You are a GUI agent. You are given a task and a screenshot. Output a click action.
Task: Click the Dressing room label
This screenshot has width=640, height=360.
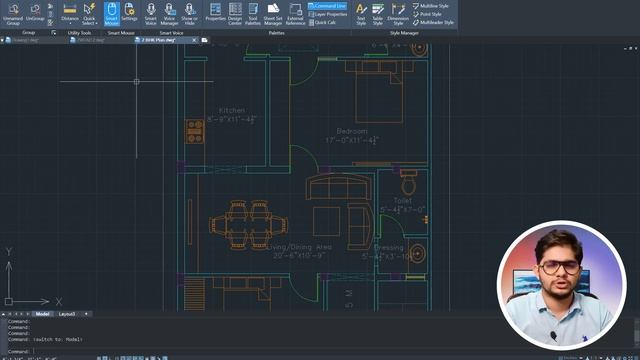(389, 247)
